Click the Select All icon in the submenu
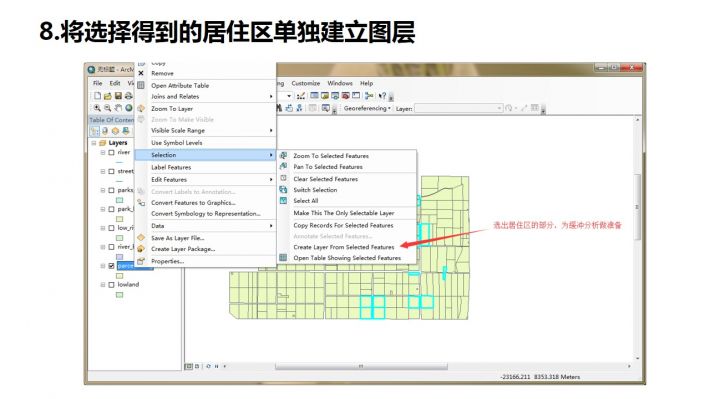 [283, 201]
